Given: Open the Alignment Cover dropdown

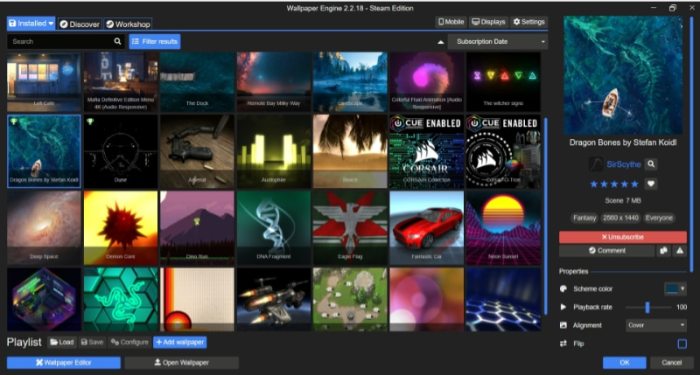Looking at the screenshot, I should tap(656, 325).
